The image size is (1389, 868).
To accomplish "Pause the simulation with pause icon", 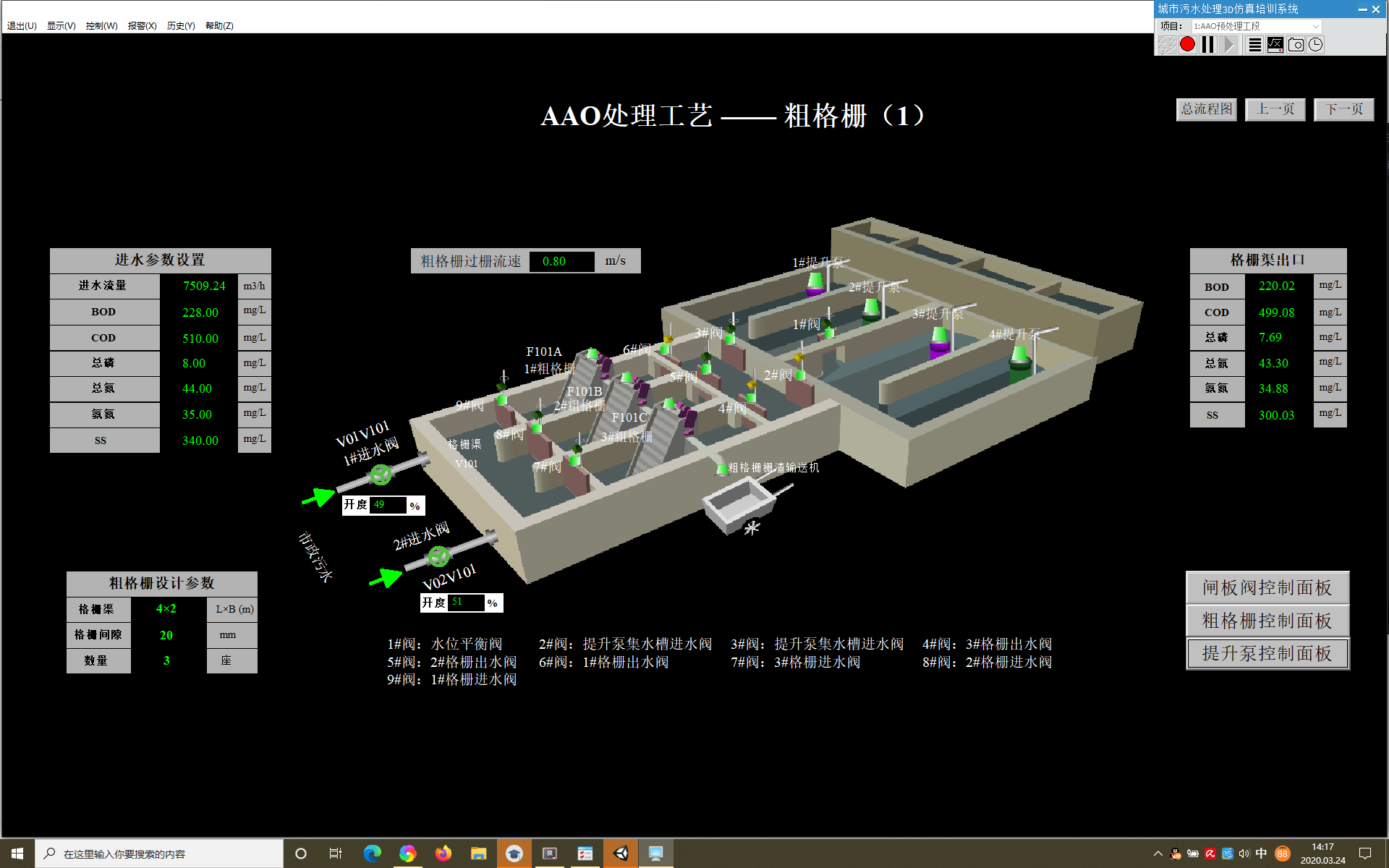I will pyautogui.click(x=1207, y=45).
